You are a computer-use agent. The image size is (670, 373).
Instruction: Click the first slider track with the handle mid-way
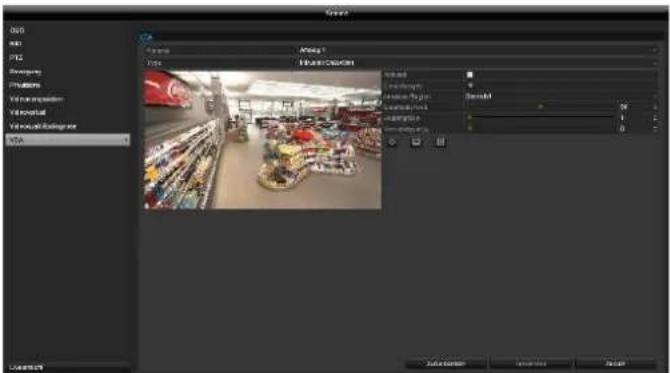(541, 107)
